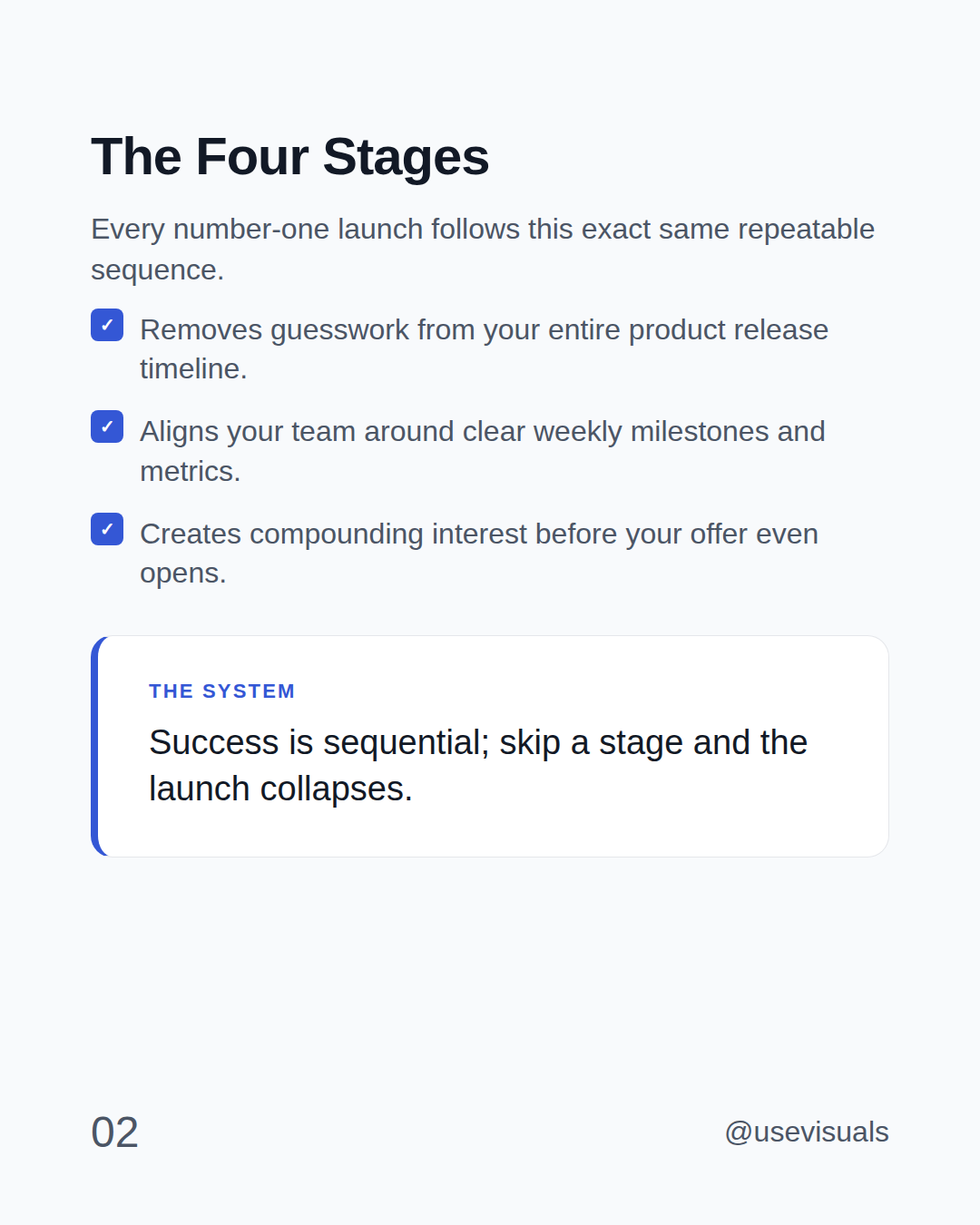
Task: Click the page number 02
Action: tap(114, 1132)
